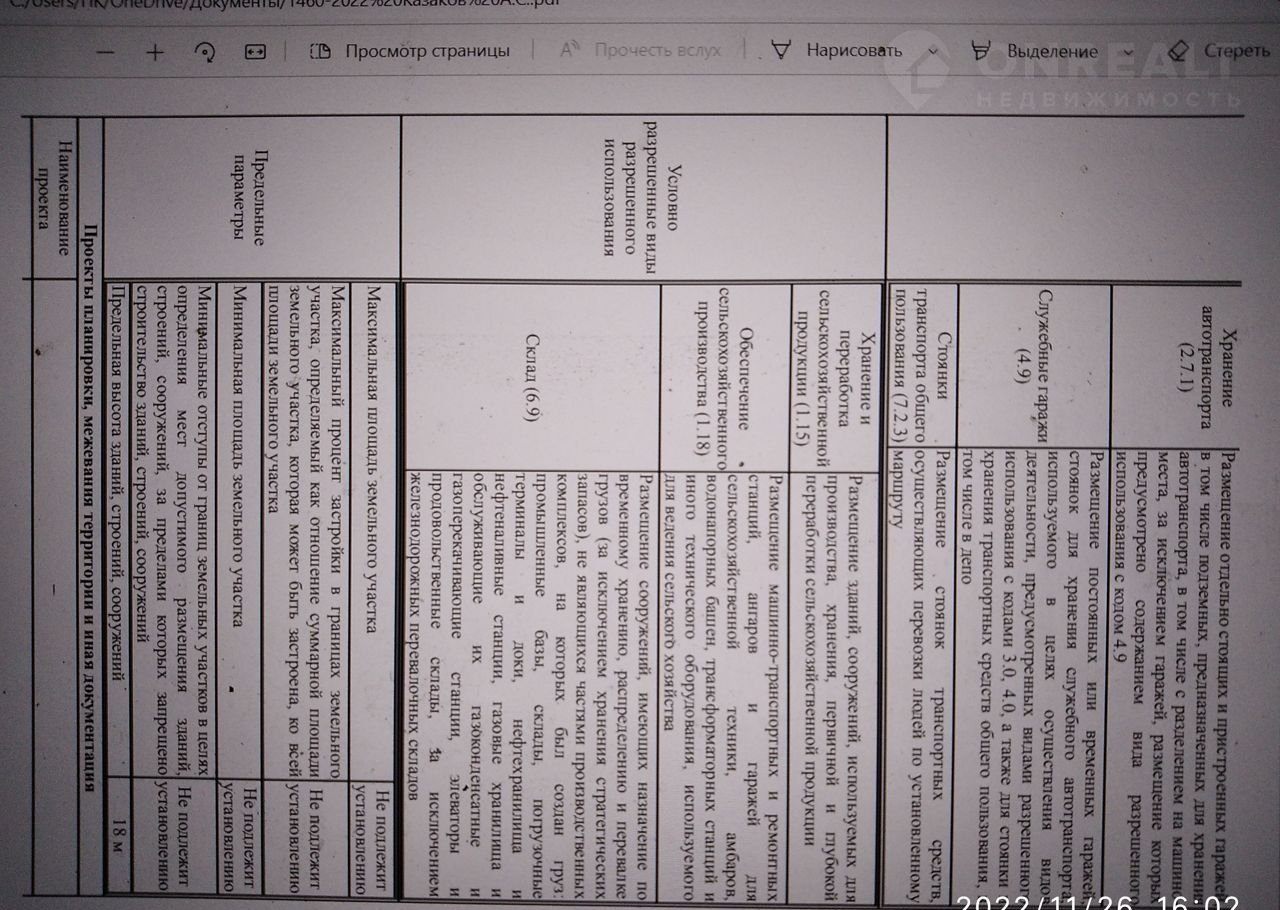Start Прочесть вслух read aloud
The width and height of the screenshot is (1280, 910).
point(641,51)
